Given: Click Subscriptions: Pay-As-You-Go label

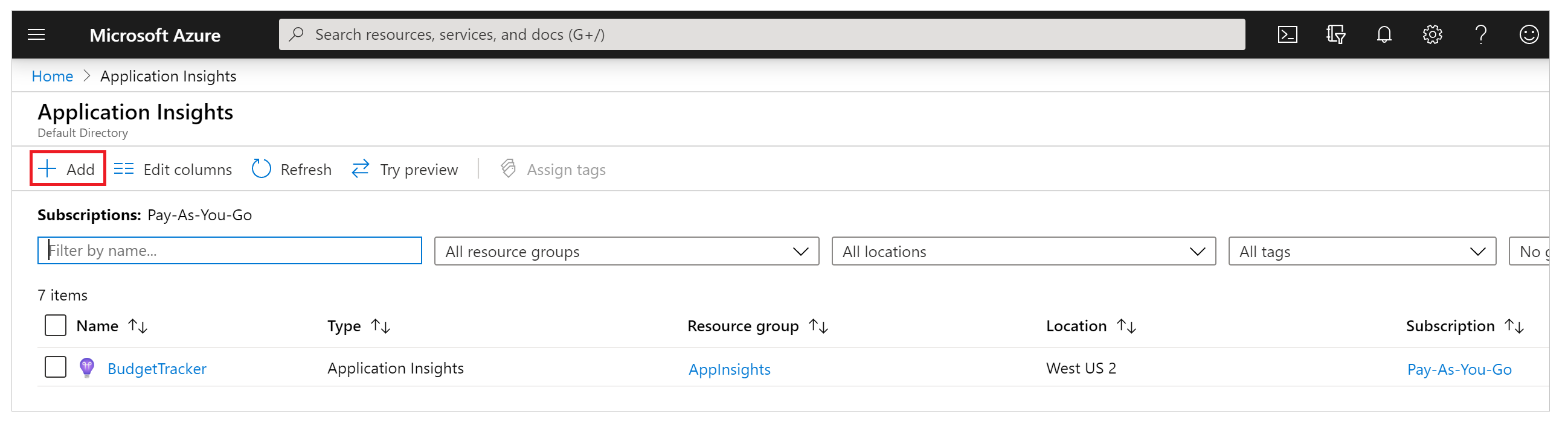Looking at the screenshot, I should pyautogui.click(x=145, y=215).
